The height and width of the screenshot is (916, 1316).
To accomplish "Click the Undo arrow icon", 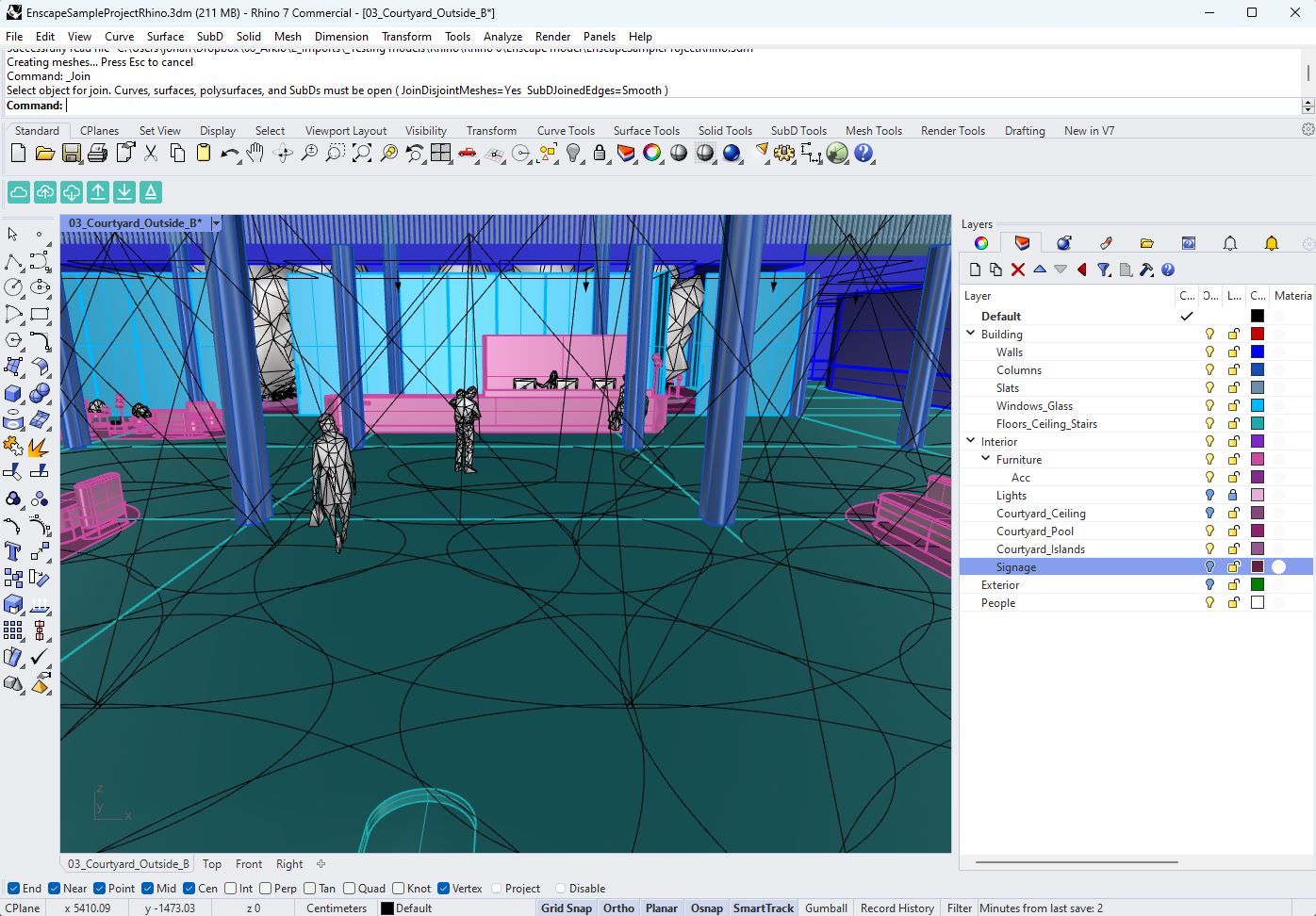I will tap(229, 153).
